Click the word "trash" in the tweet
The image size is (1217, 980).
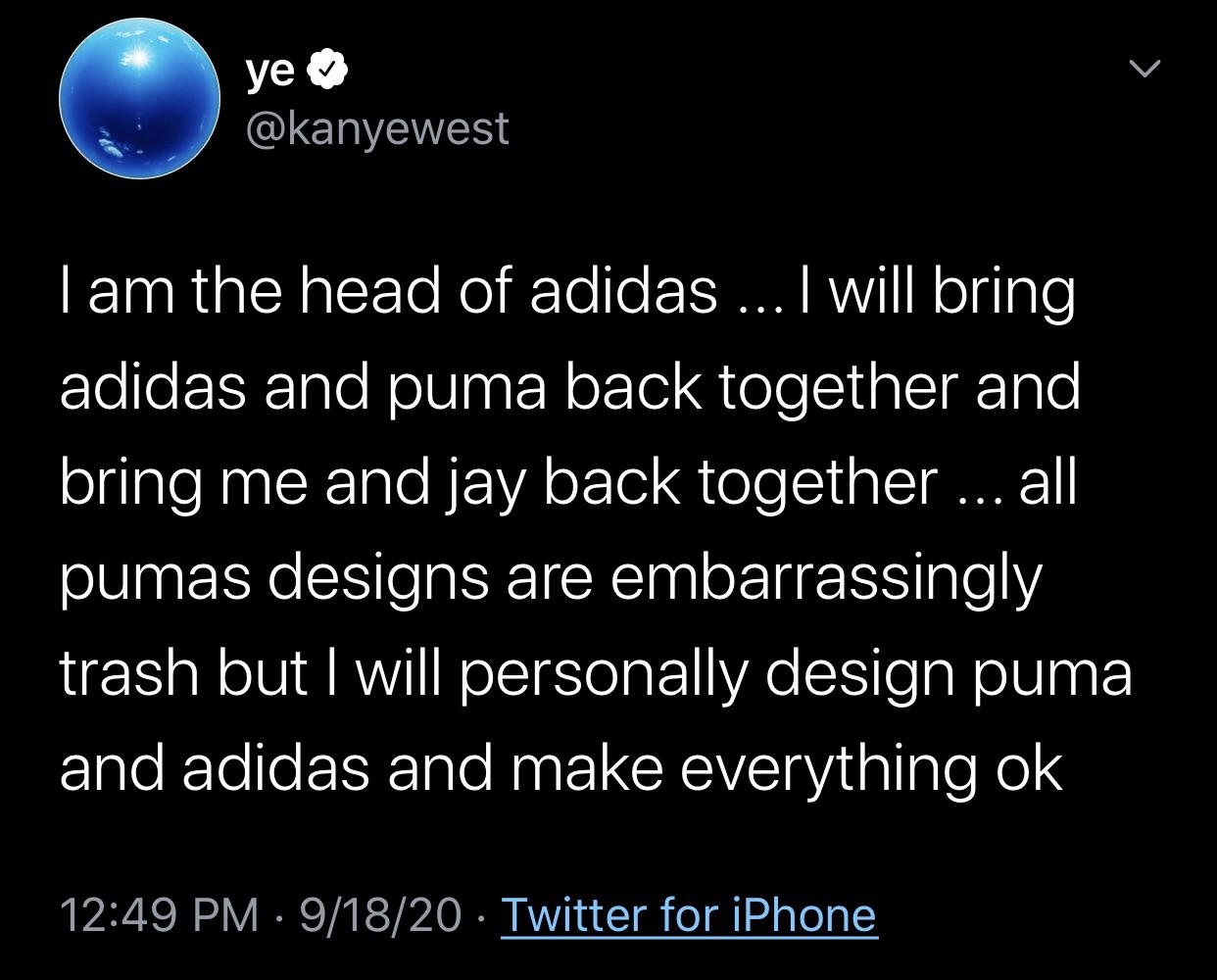(129, 673)
